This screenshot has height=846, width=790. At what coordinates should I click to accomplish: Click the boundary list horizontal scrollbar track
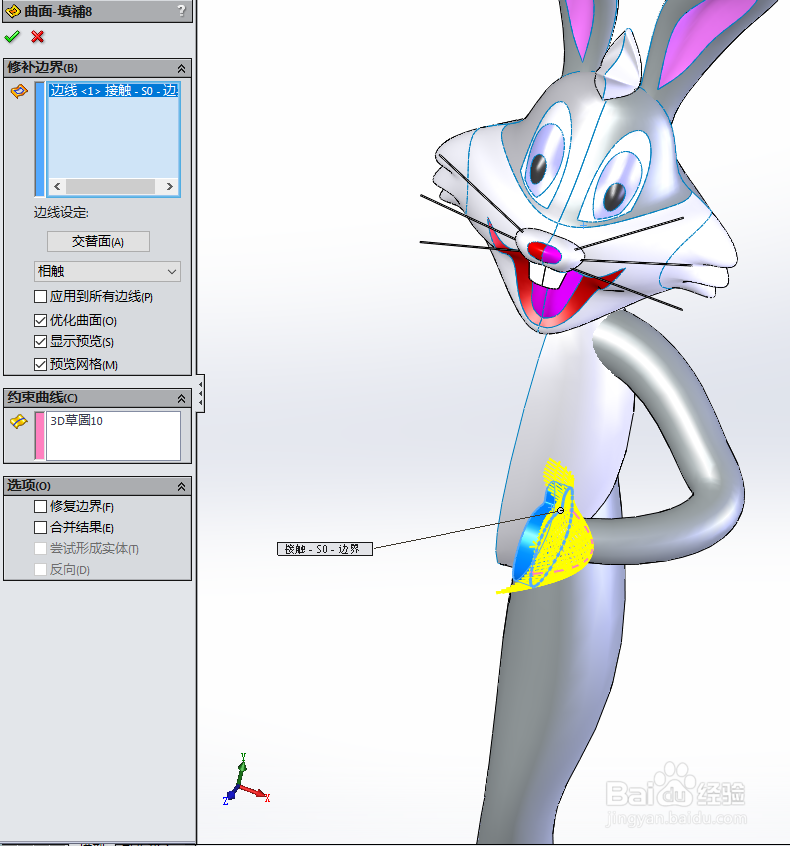point(110,187)
